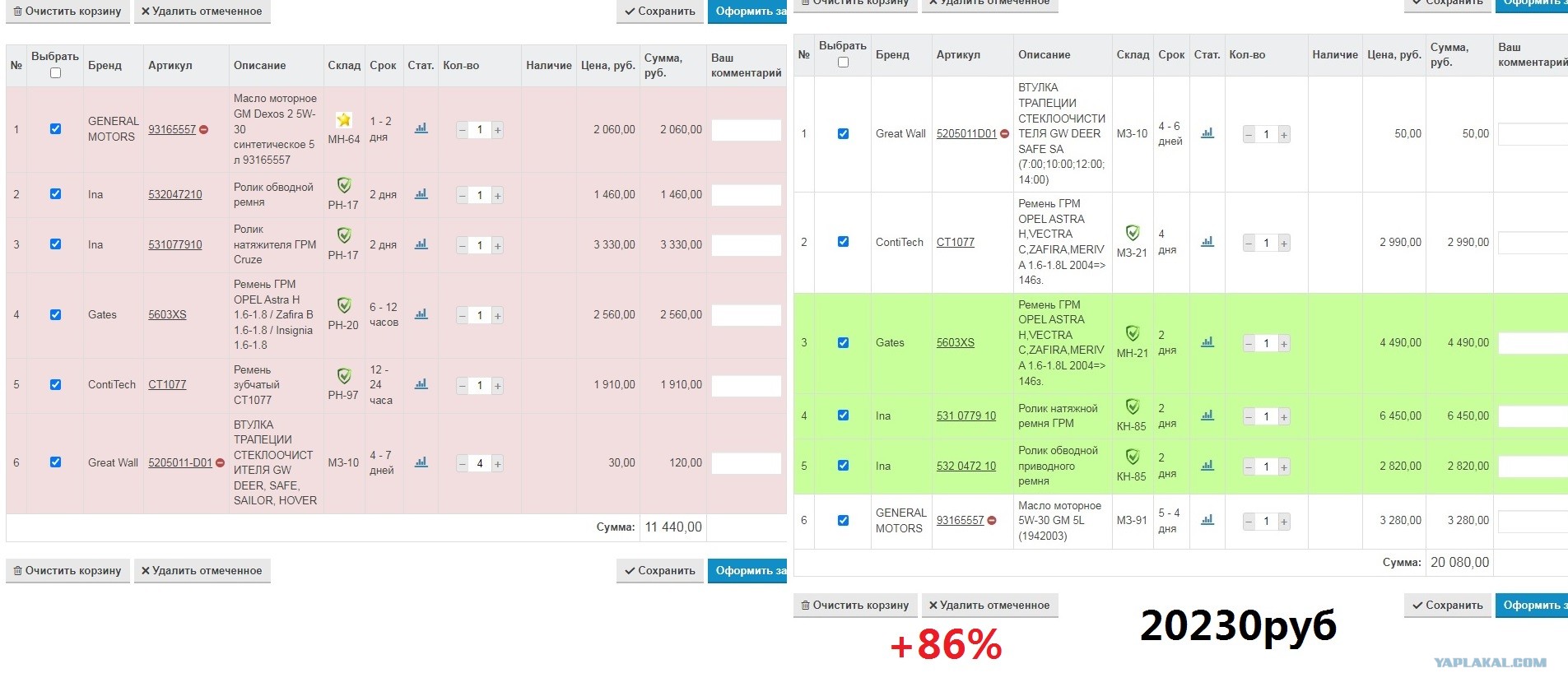Click blue 'Оформить' button below the left cart
1568x687 pixels.
[747, 570]
